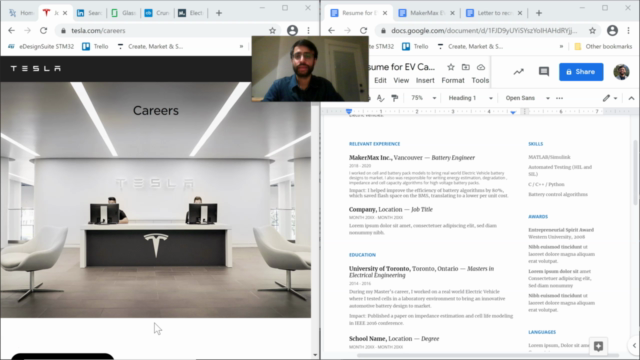Switch to the Electric tab in the left window
Image resolution: width=640 pixels, height=360 pixels.
[190, 13]
